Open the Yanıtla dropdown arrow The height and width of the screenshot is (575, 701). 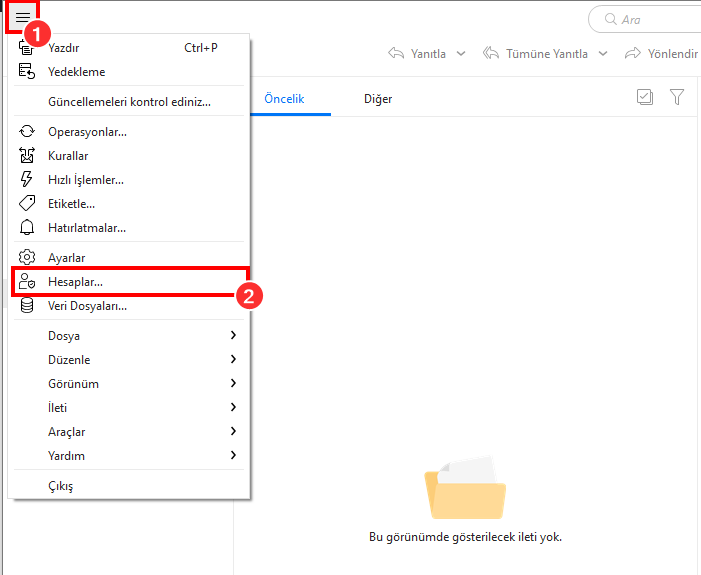461,54
